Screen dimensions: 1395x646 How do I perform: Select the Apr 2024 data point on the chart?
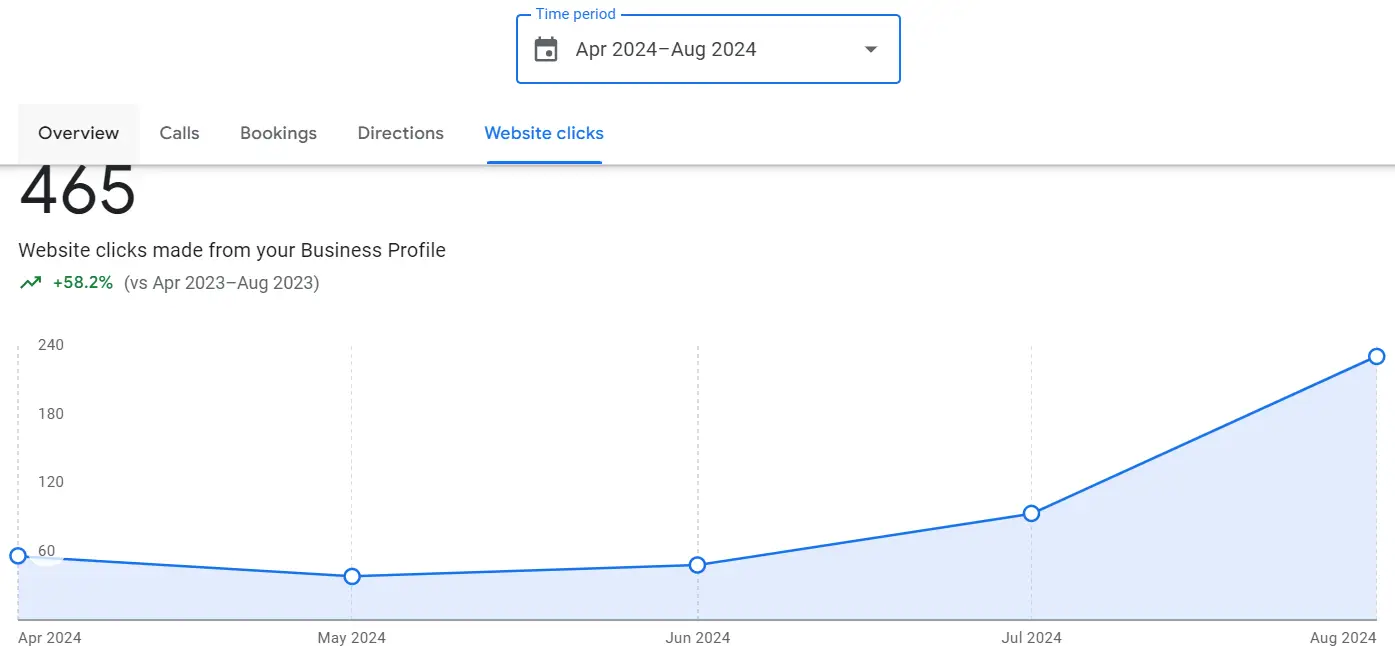pyautogui.click(x=17, y=555)
